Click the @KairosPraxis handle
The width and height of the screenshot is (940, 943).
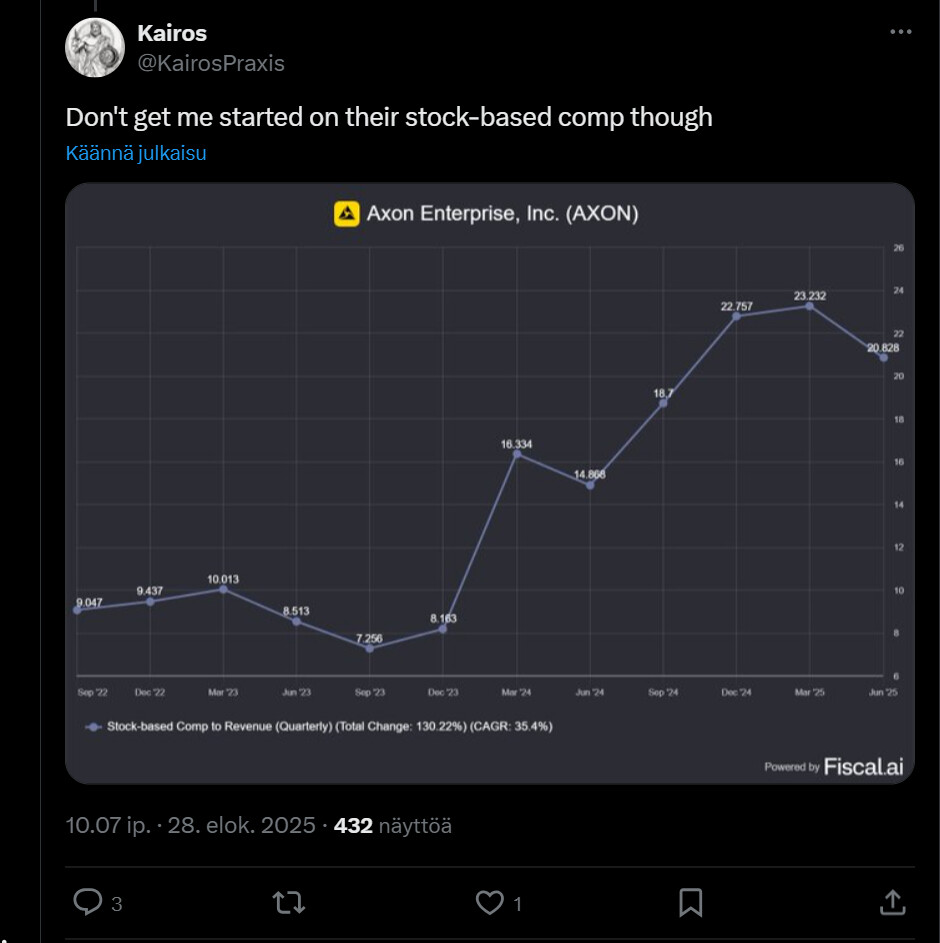tap(211, 63)
